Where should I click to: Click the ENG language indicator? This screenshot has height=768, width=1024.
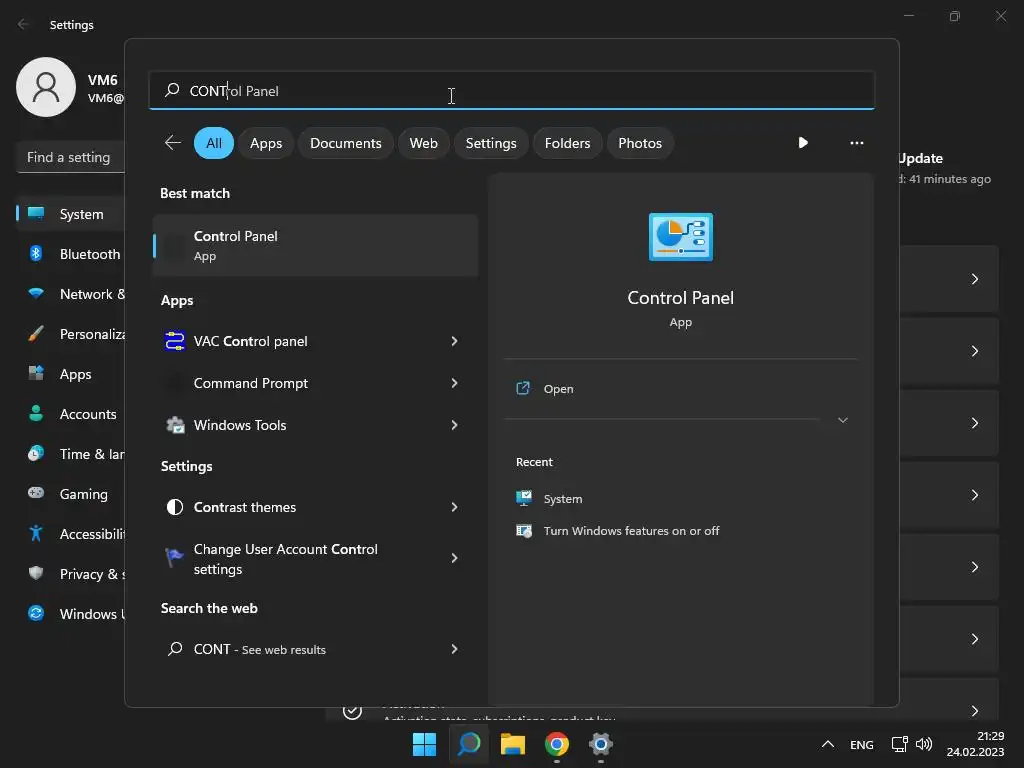(861, 744)
